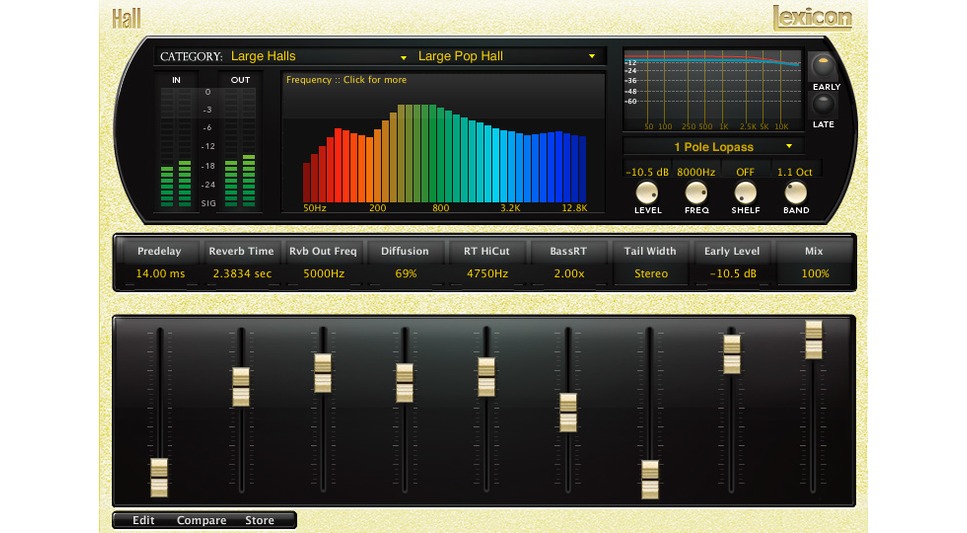Click the Predelay fader handle
The height and width of the screenshot is (533, 967).
pyautogui.click(x=159, y=477)
